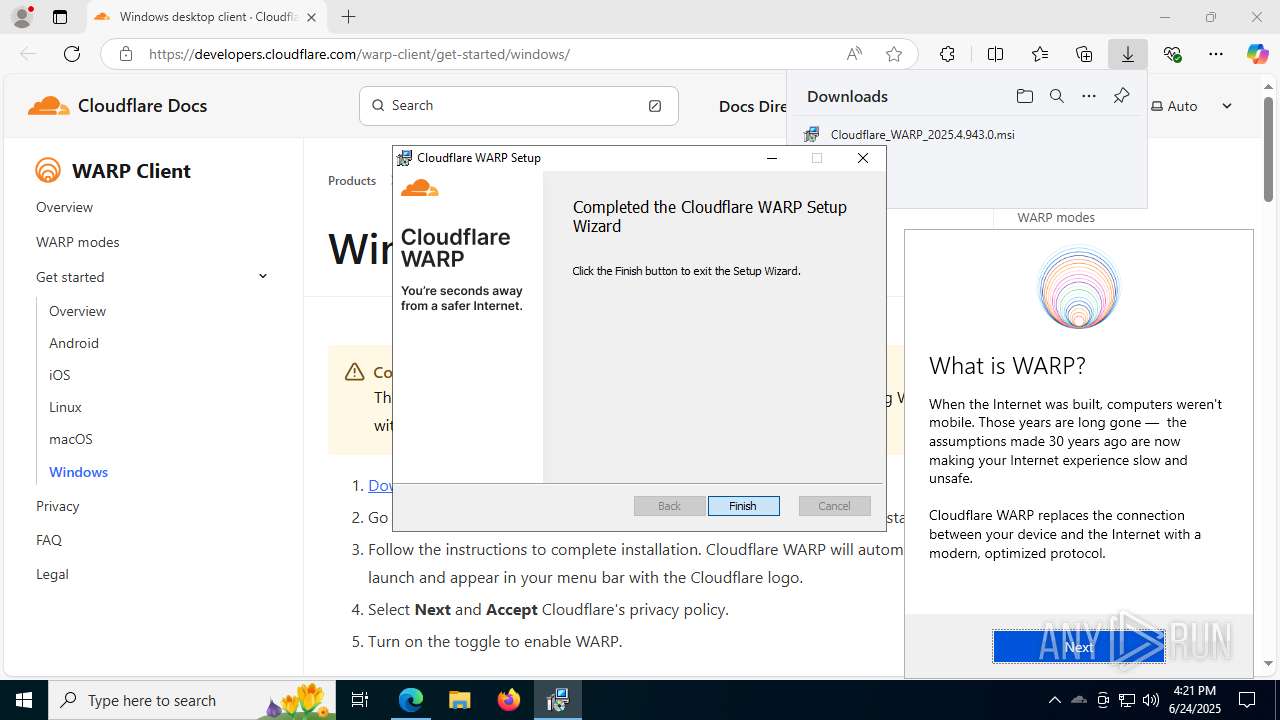
Task: Launch Firefox from the taskbar
Action: point(509,700)
